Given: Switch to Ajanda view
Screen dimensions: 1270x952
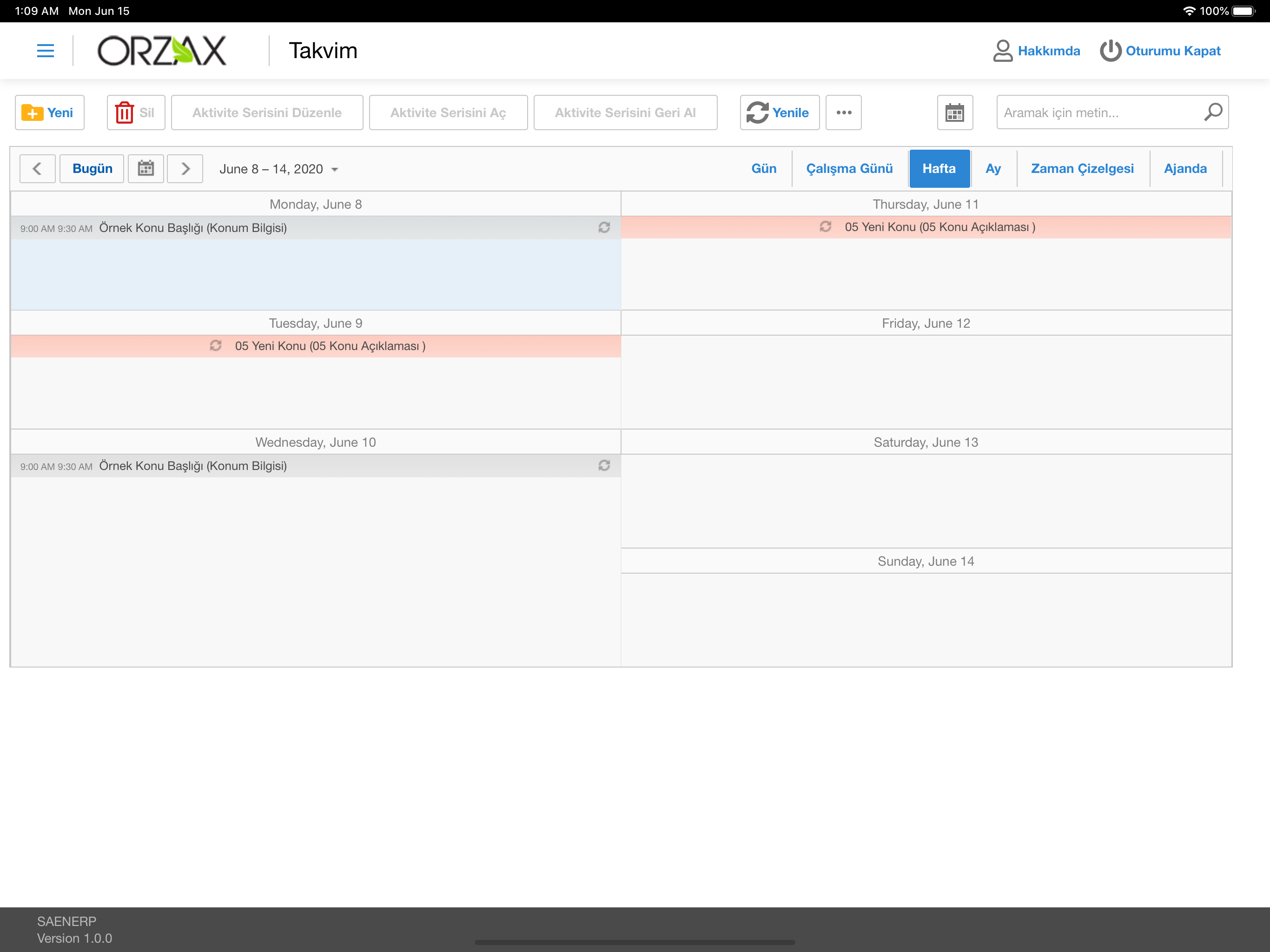Looking at the screenshot, I should coord(1185,169).
